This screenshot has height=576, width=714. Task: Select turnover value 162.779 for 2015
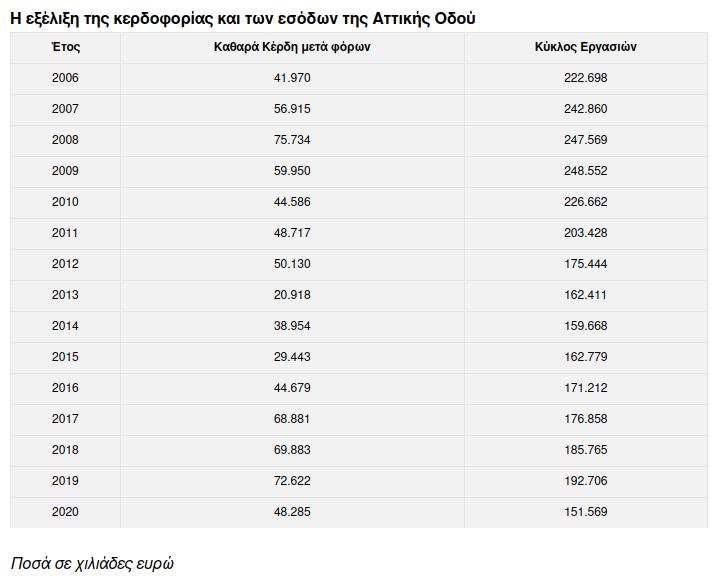point(586,357)
